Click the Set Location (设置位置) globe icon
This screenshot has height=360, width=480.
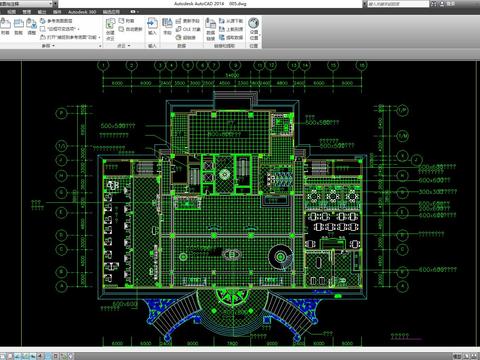254,29
